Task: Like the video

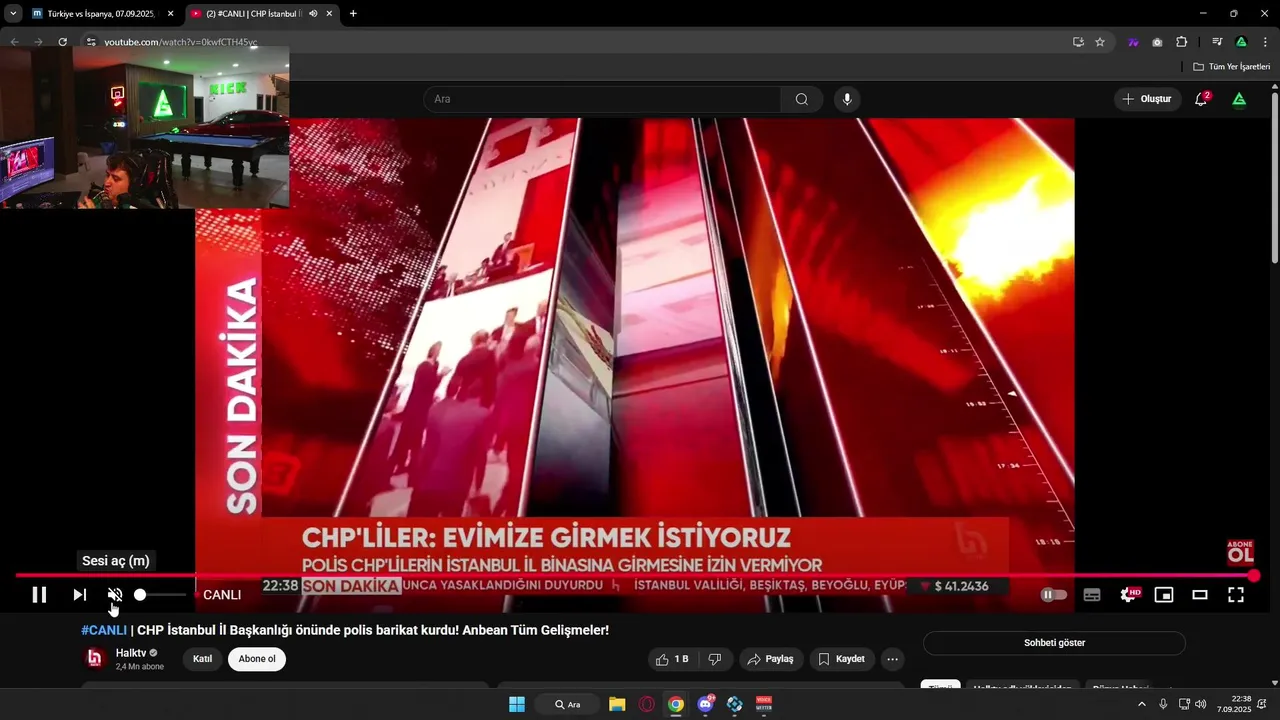Action: tap(672, 659)
